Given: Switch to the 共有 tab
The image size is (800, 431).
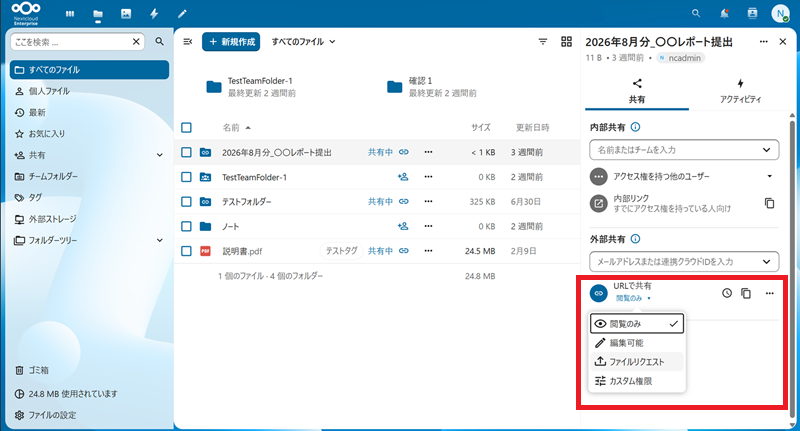Looking at the screenshot, I should pyautogui.click(x=637, y=91).
